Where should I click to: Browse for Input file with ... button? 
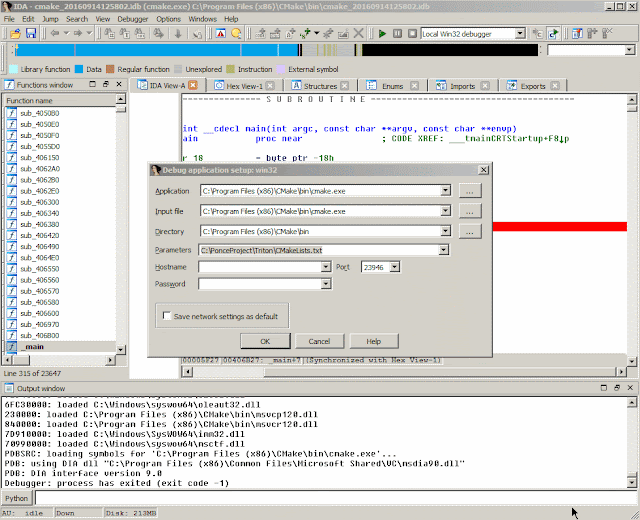[x=470, y=211]
